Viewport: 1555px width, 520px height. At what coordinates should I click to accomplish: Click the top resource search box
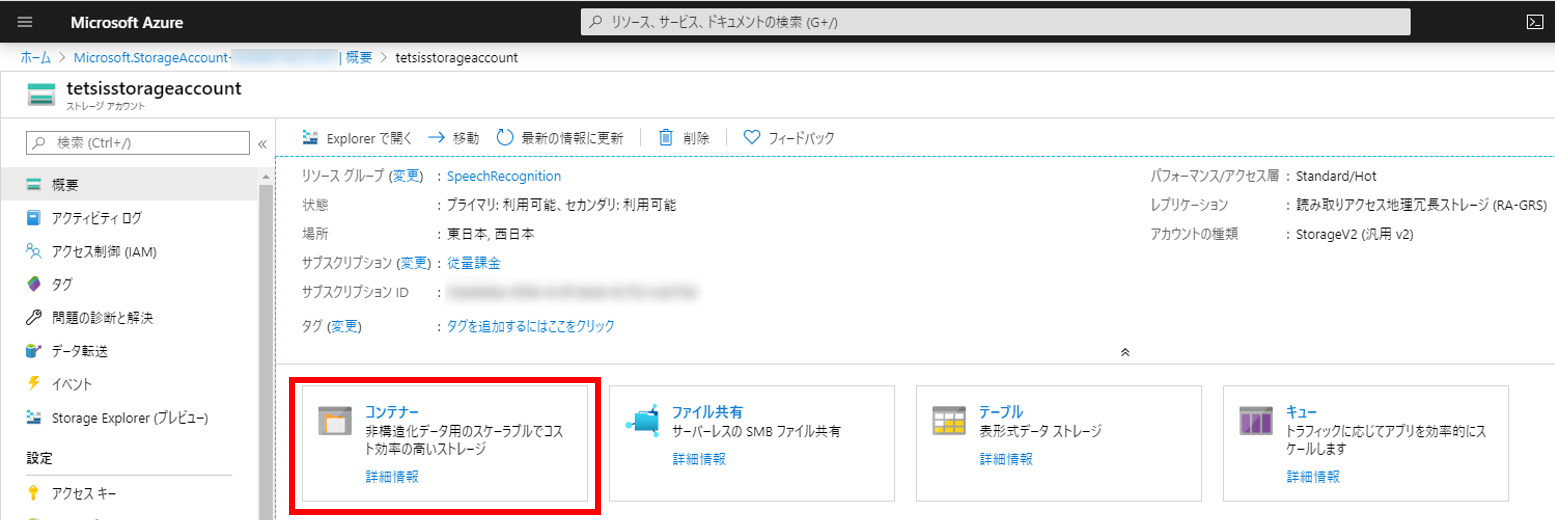[x=995, y=22]
